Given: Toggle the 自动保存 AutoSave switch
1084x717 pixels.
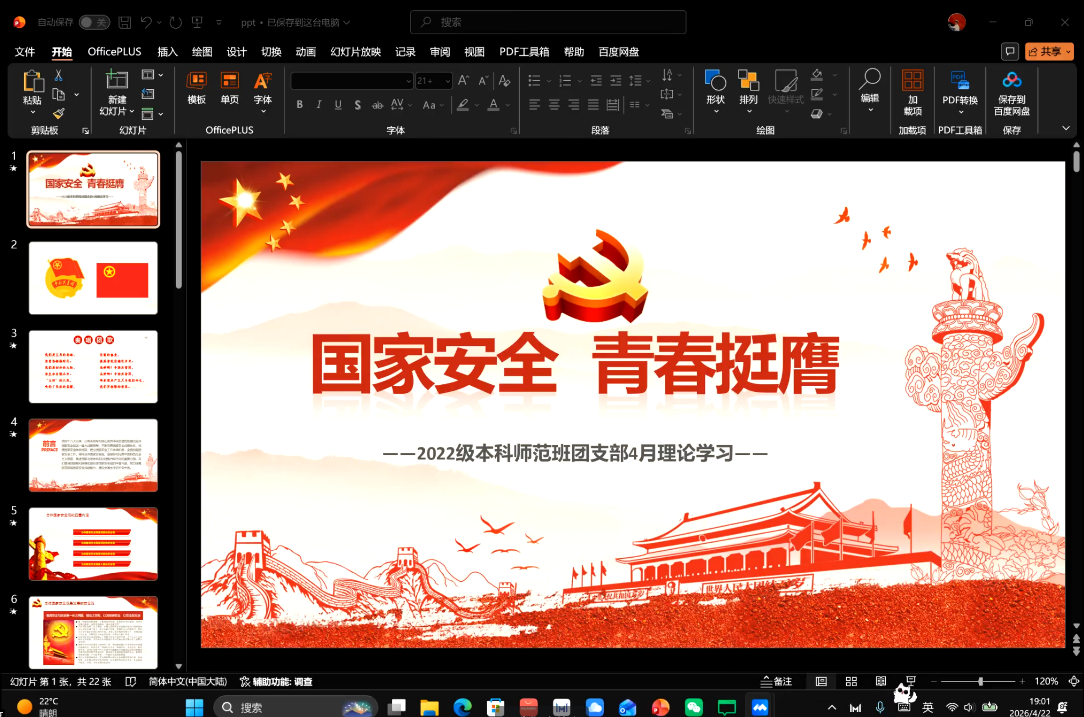Looking at the screenshot, I should pos(94,22).
